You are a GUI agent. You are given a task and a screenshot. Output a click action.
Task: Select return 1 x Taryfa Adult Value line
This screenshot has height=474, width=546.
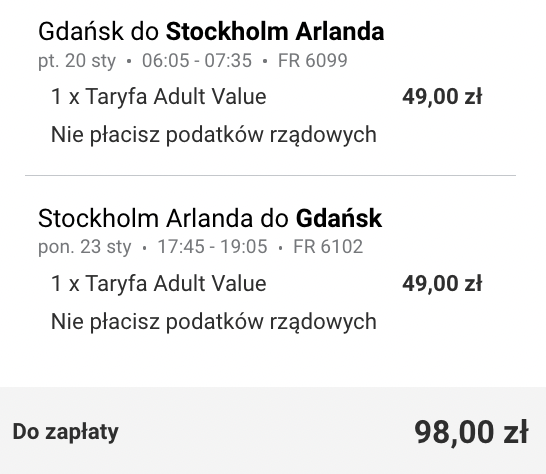[x=158, y=283]
